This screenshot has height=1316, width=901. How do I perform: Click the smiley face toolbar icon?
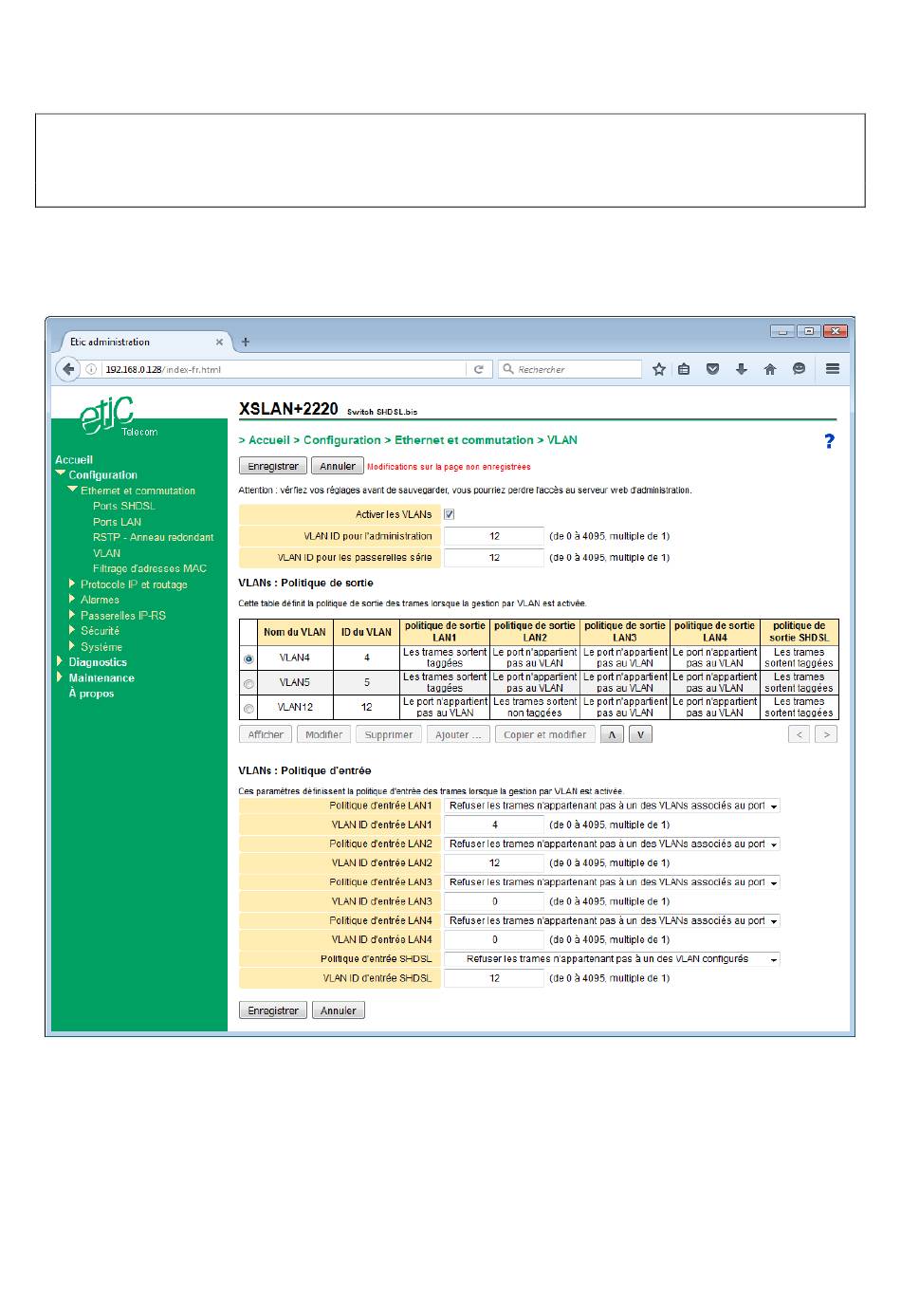800,369
